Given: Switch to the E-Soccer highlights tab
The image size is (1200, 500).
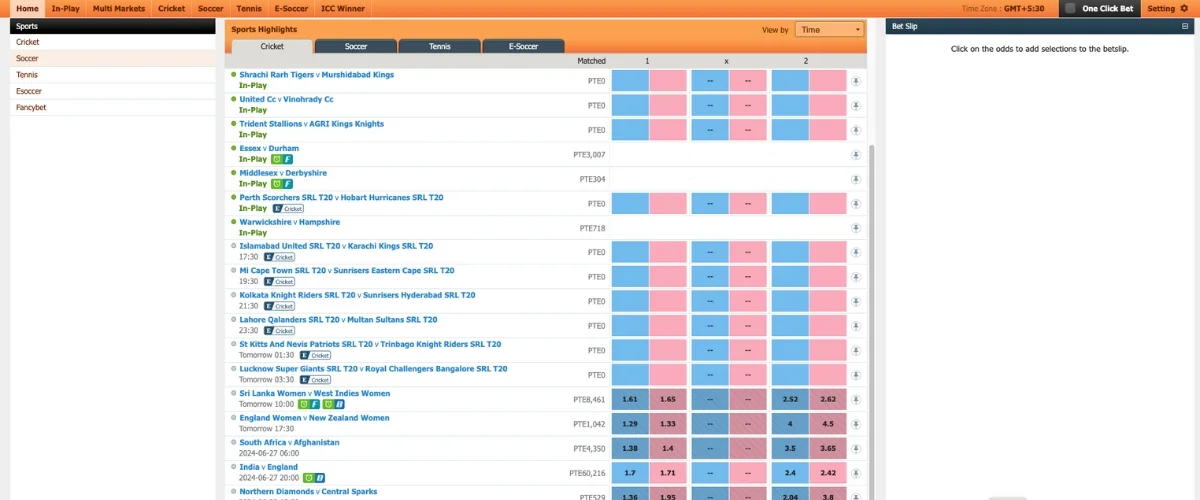Looking at the screenshot, I should [523, 46].
